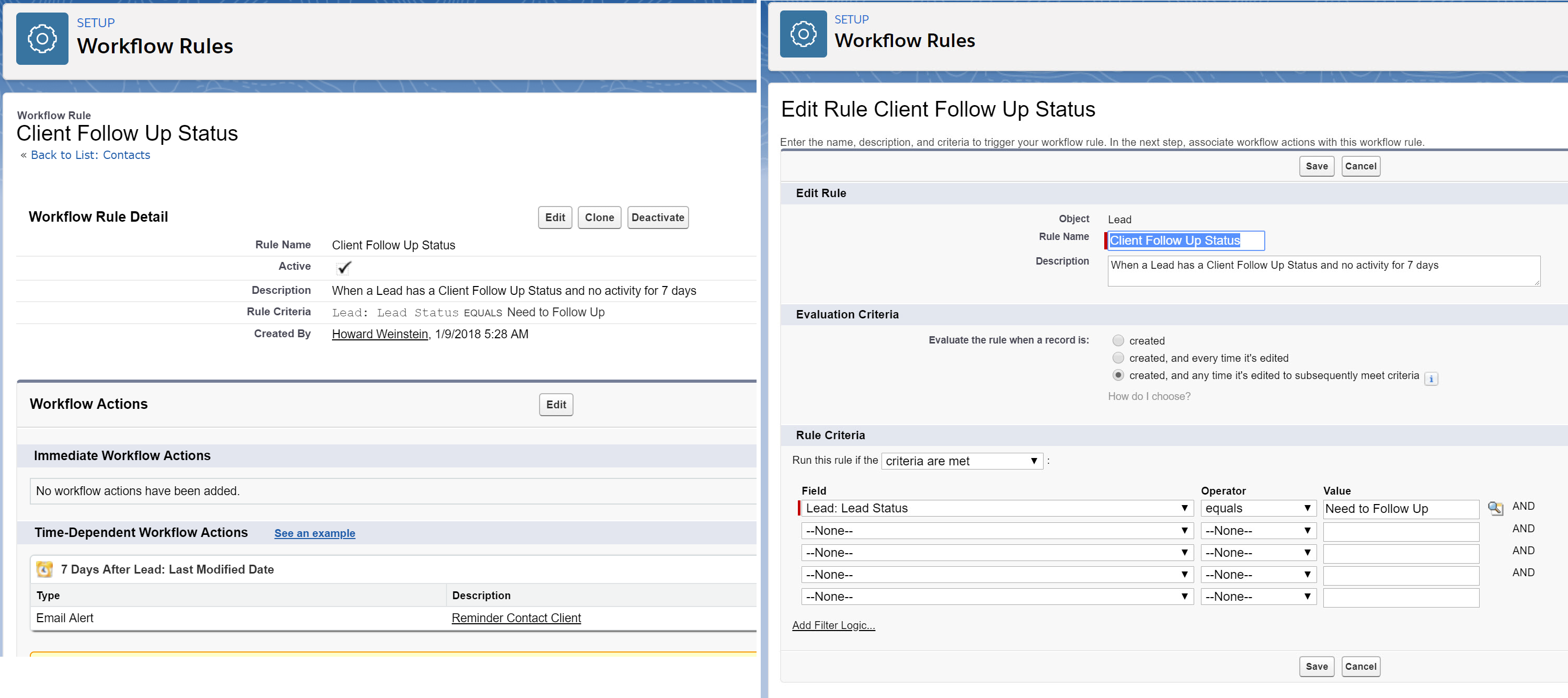Open the 'equals' operator dropdown
This screenshot has height=698, width=1568.
[x=1257, y=508]
